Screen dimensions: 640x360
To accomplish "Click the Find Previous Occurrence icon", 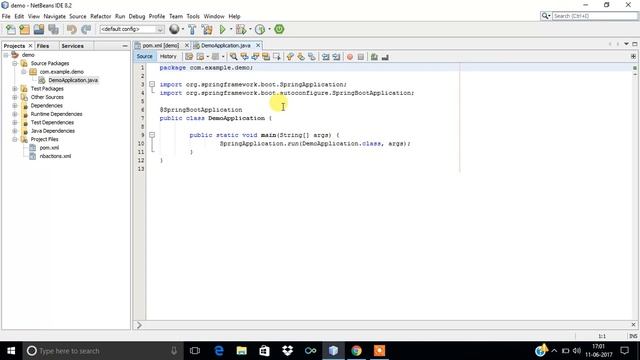I will (x=244, y=57).
